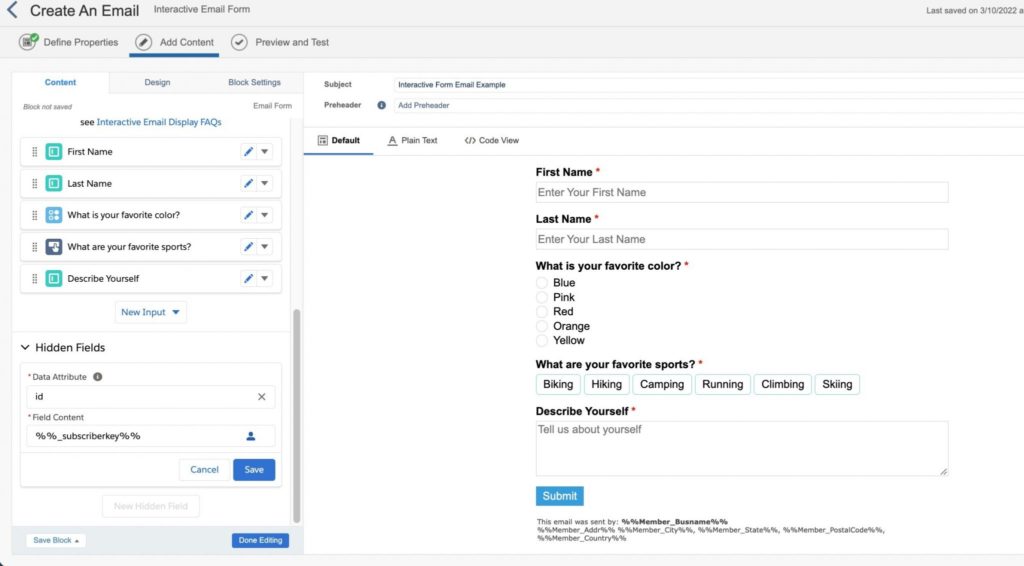The image size is (1024, 566).
Task: Select the Orange radio button
Action: click(x=543, y=326)
